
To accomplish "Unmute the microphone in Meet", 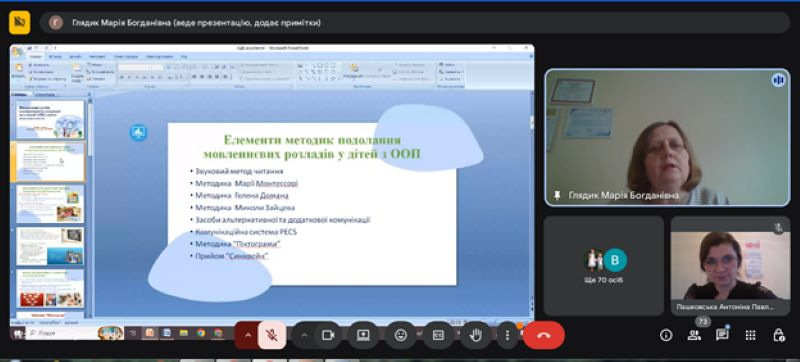I will click(x=271, y=335).
